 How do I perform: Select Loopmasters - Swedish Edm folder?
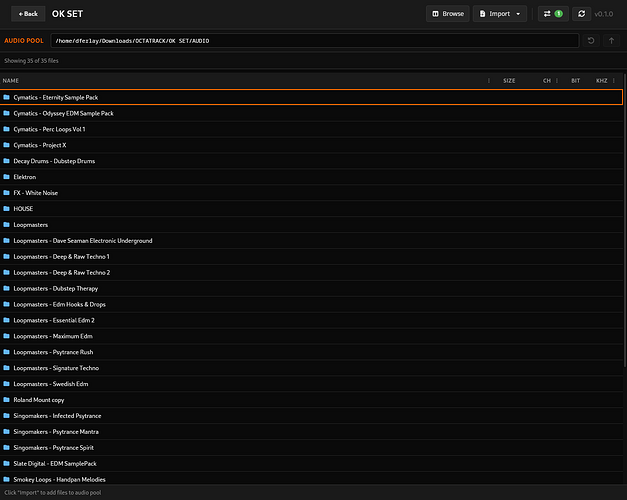click(x=311, y=384)
